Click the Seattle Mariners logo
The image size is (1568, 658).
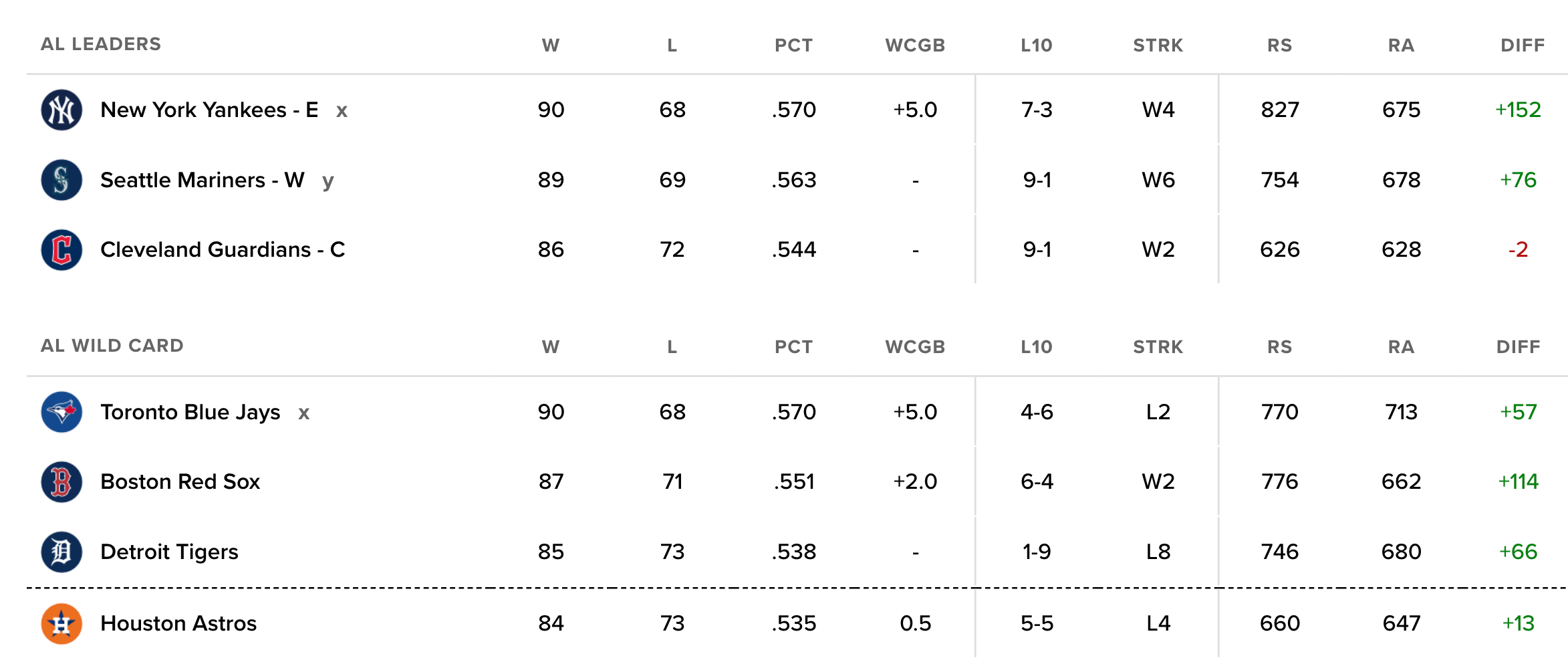point(61,180)
